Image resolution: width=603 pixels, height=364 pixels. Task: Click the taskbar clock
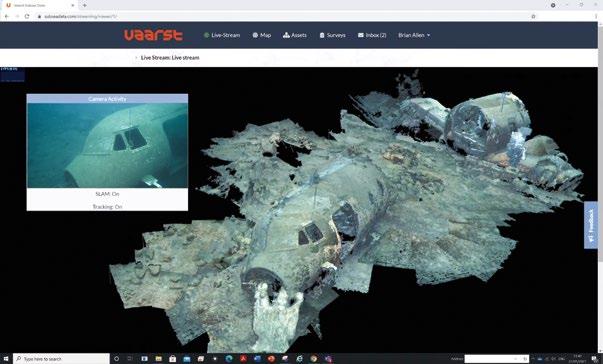[578, 359]
